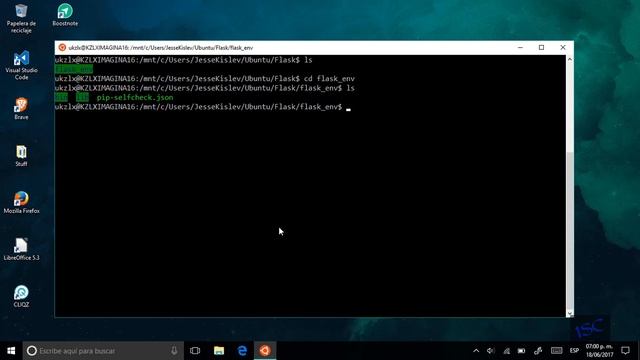Open the Papelera de reciclaje desktop icon
This screenshot has width=640, height=360.
pyautogui.click(x=21, y=18)
